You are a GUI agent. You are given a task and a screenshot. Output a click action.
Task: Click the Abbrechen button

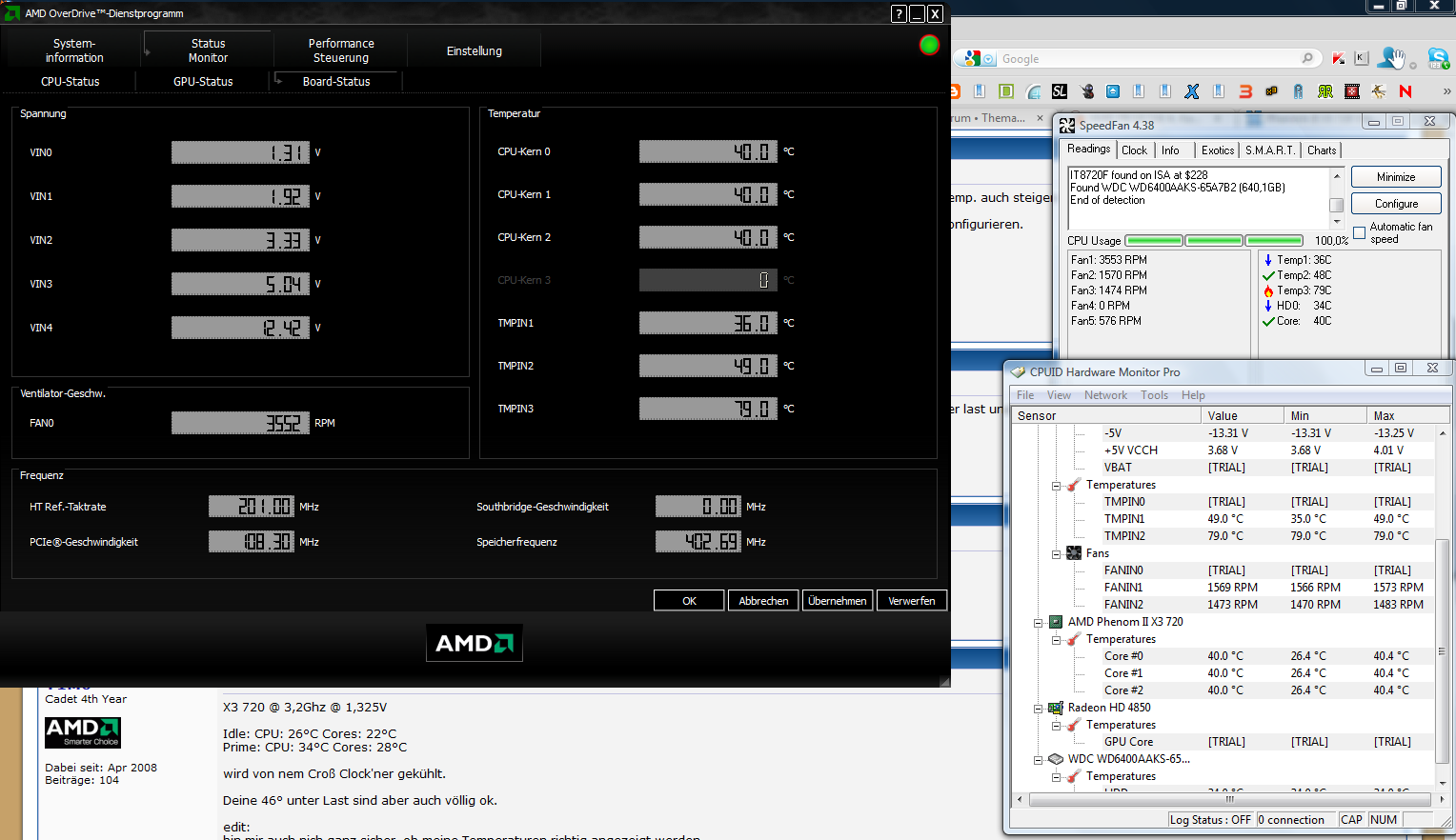(763, 601)
